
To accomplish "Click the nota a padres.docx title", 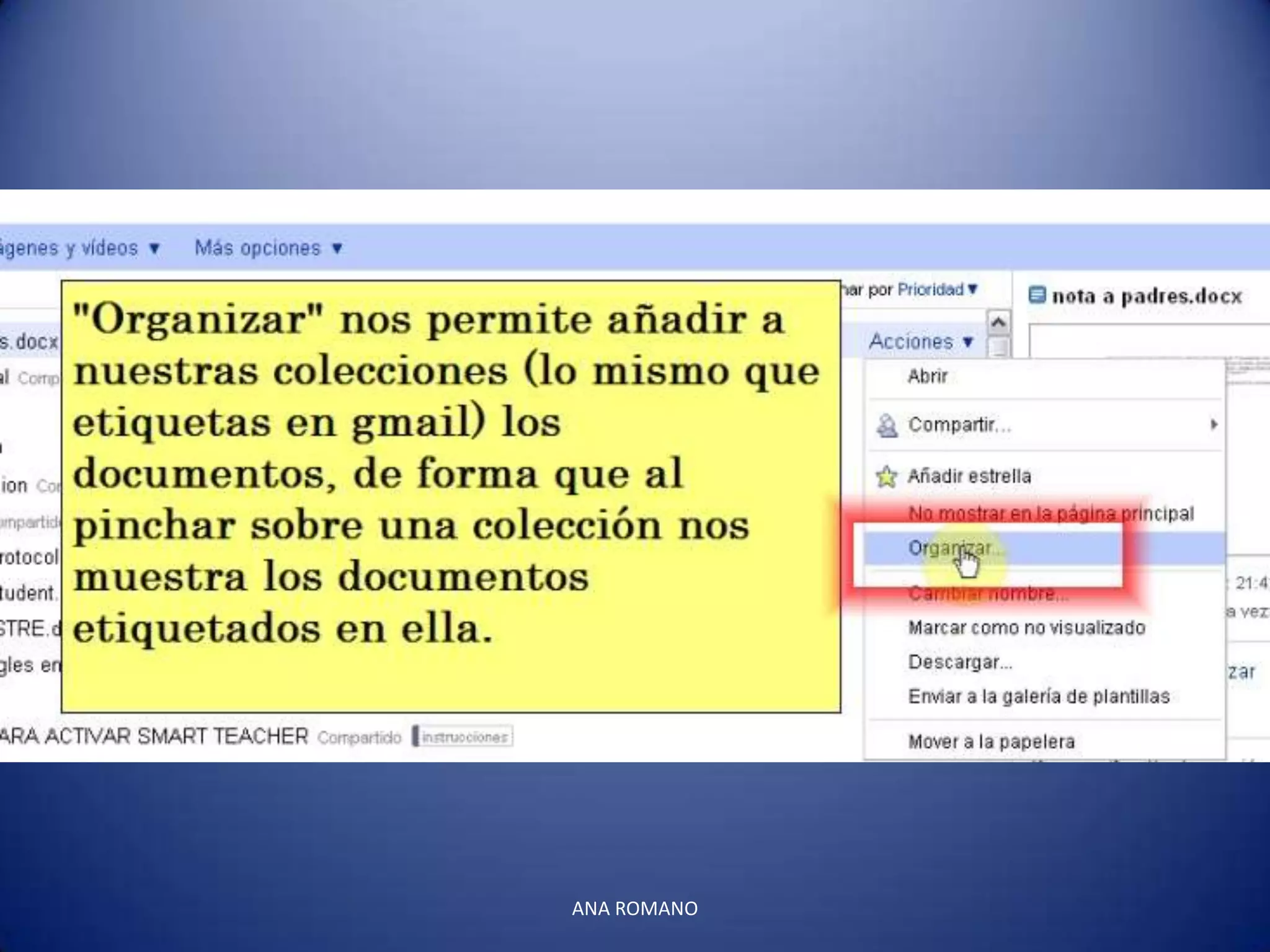I will tap(1147, 296).
